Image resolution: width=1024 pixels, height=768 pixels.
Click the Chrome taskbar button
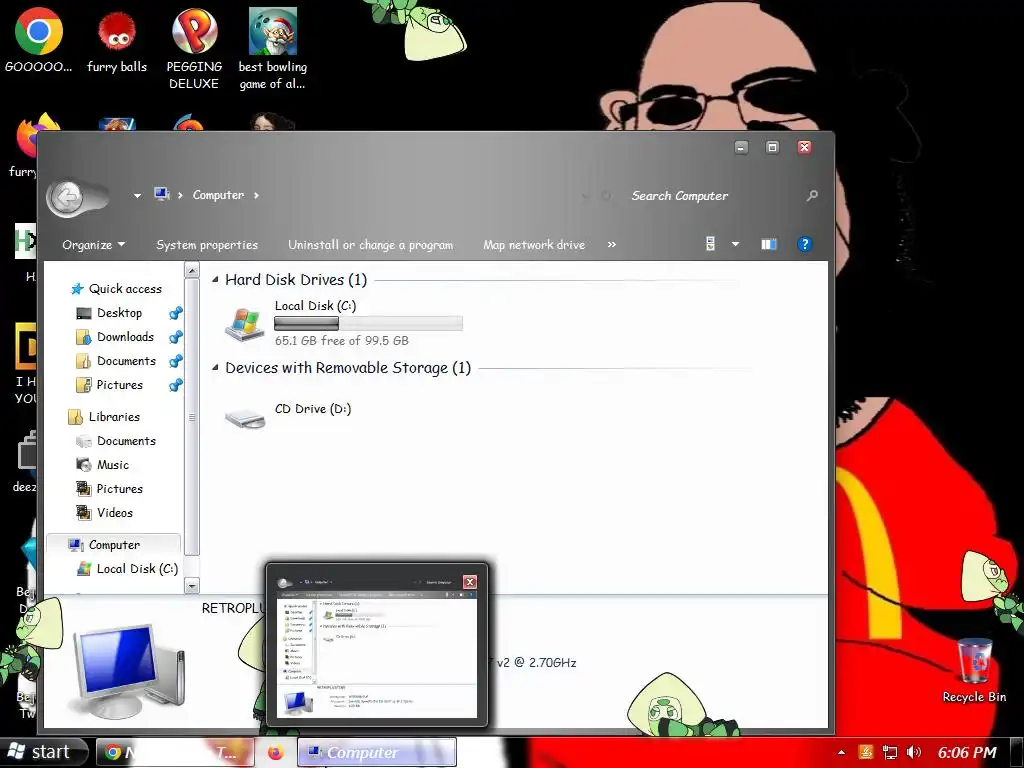pos(175,752)
